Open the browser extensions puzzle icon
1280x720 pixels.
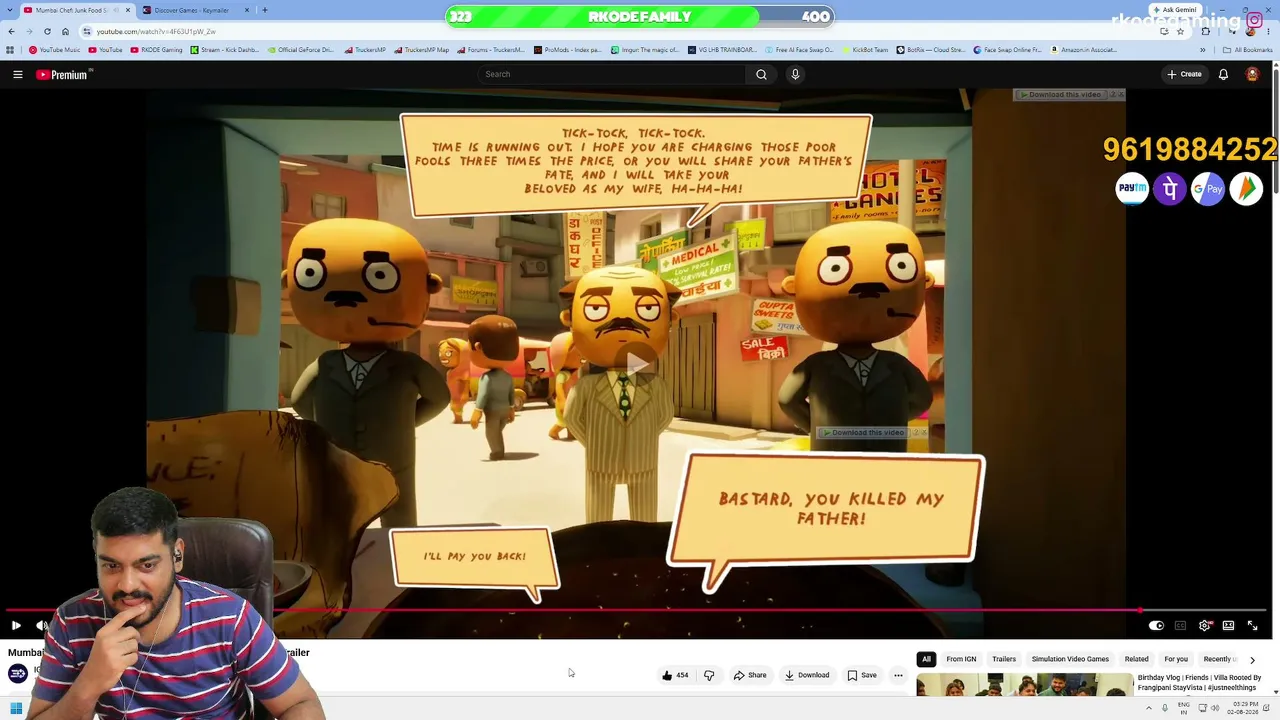[1205, 31]
